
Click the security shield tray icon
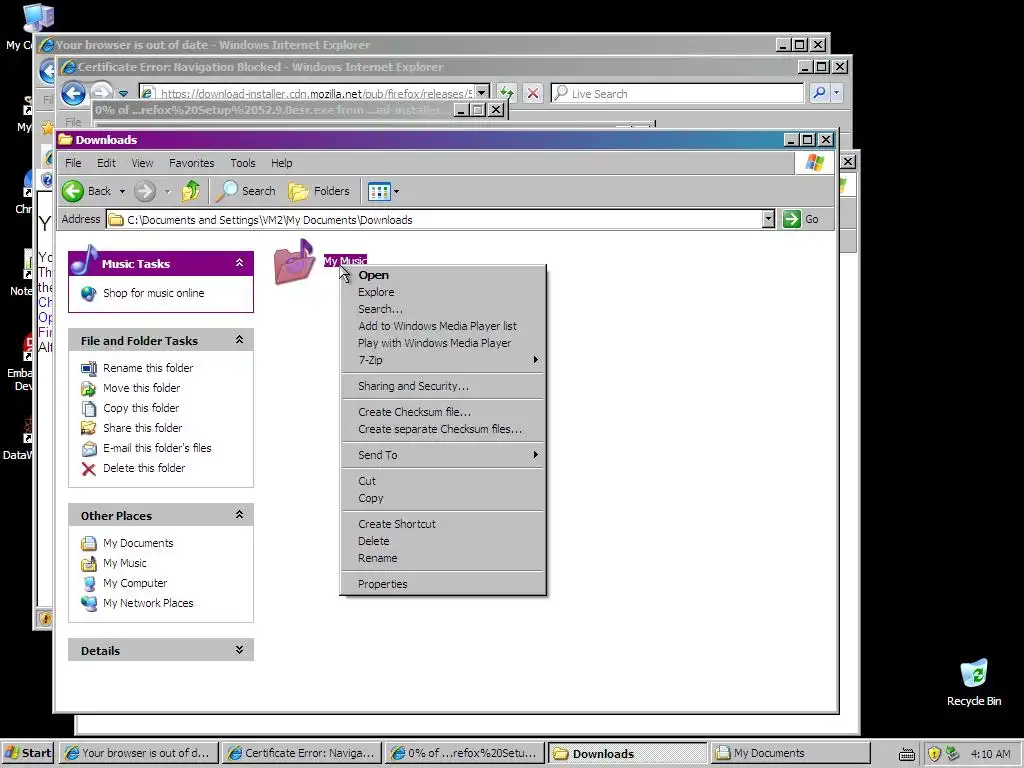(934, 754)
